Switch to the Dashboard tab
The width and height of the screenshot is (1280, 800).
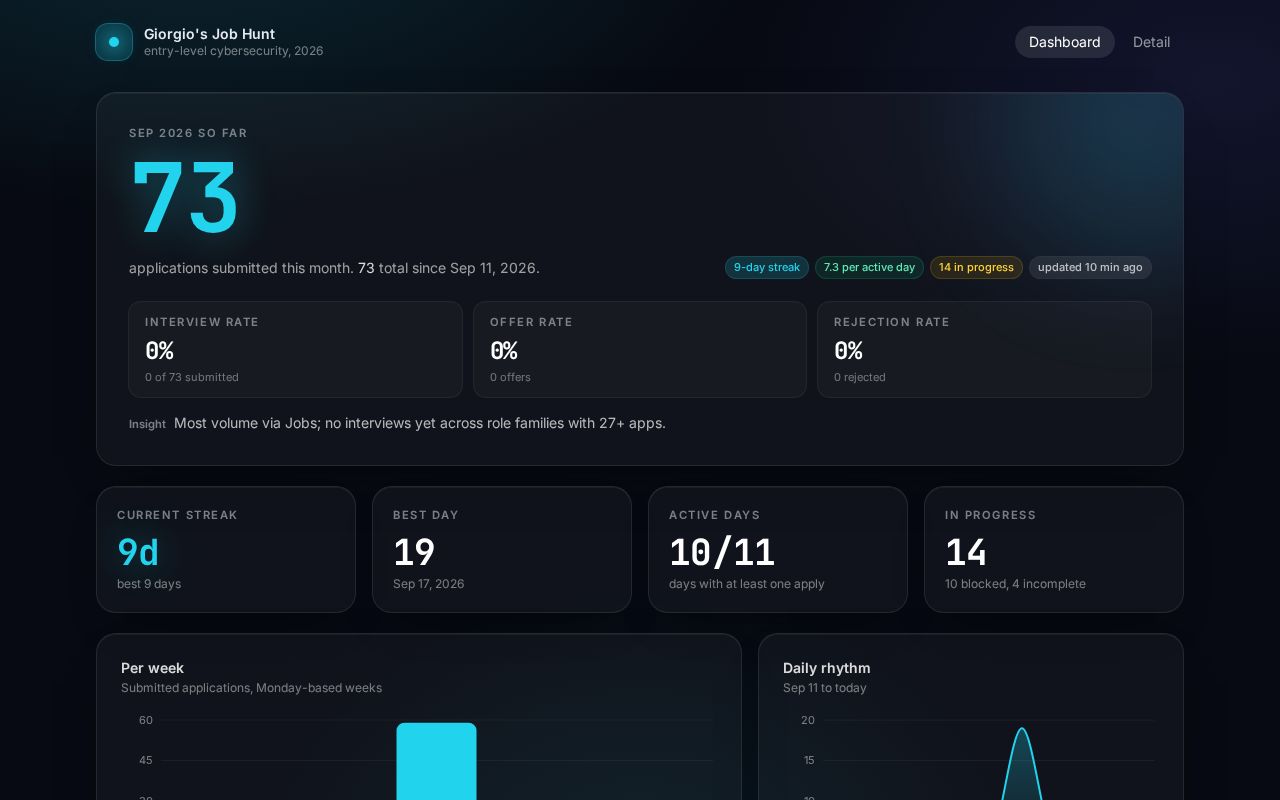1064,42
